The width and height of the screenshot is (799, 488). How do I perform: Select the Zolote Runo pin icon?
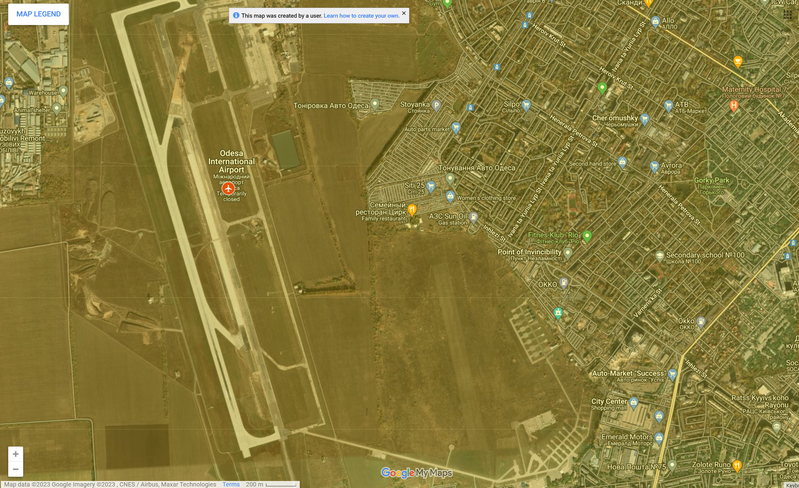point(737,465)
